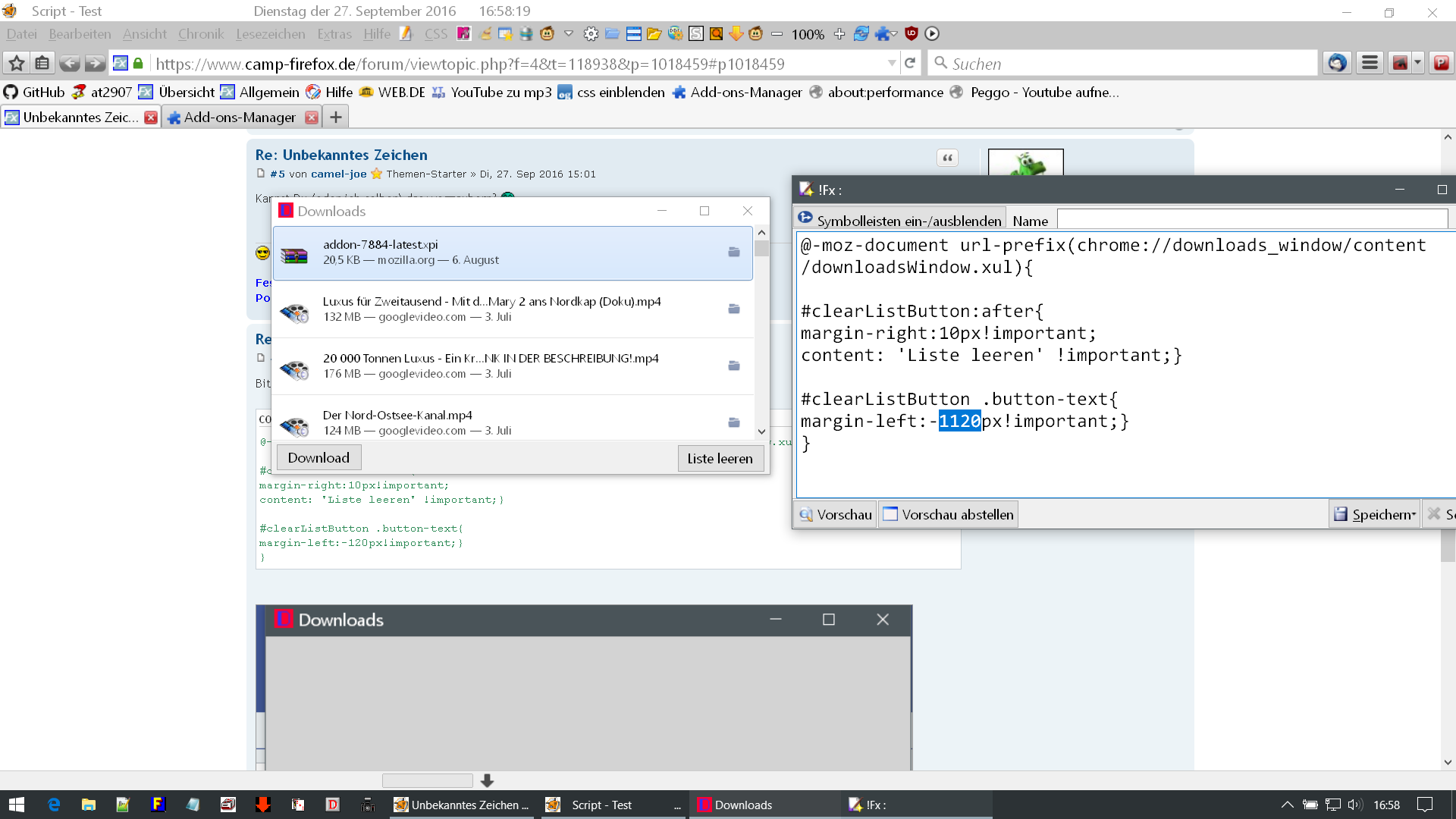Click the bookmark star icon
Screen dimensions: 1456x819
(17, 64)
